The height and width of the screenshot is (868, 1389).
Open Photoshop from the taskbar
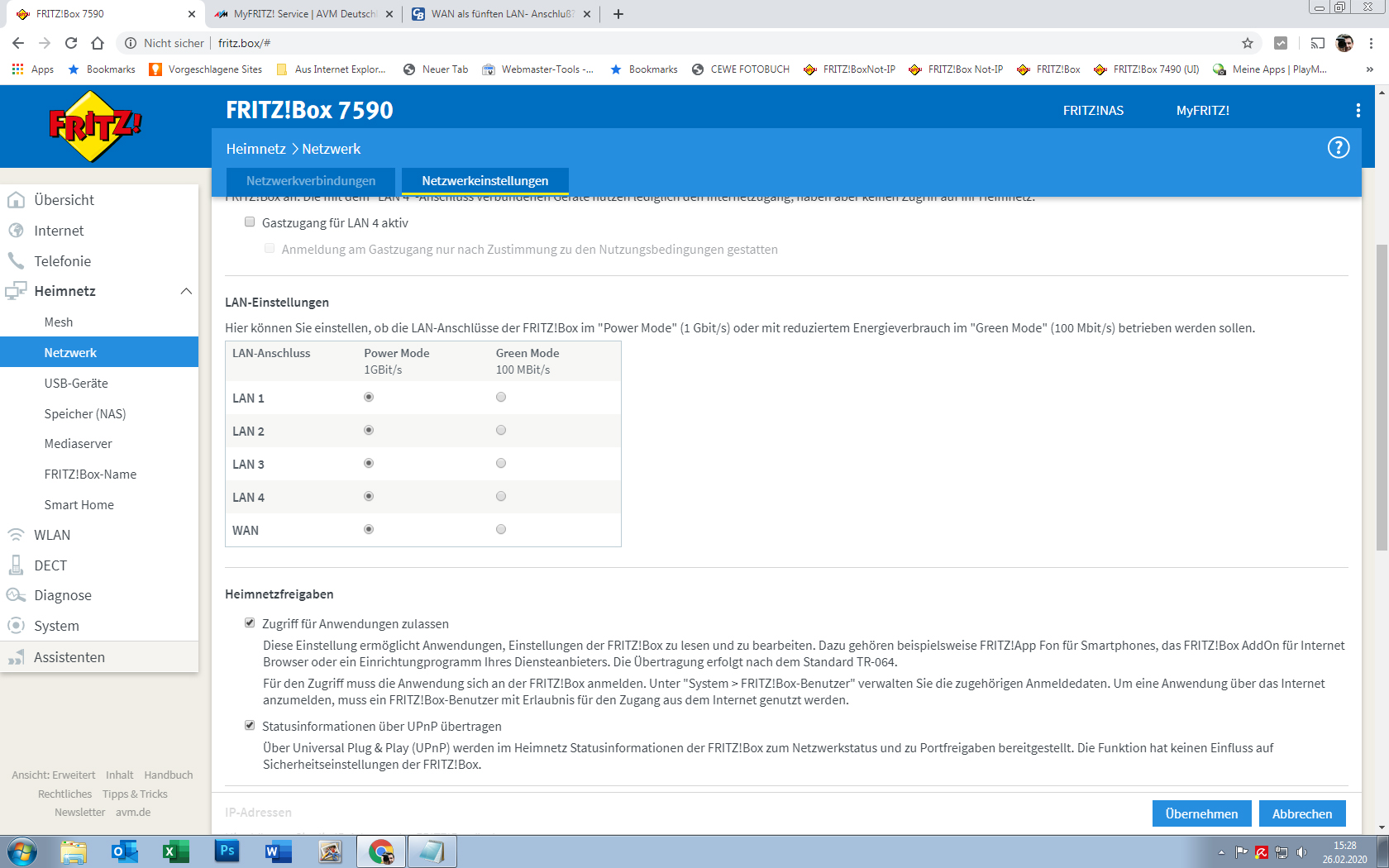(227, 851)
